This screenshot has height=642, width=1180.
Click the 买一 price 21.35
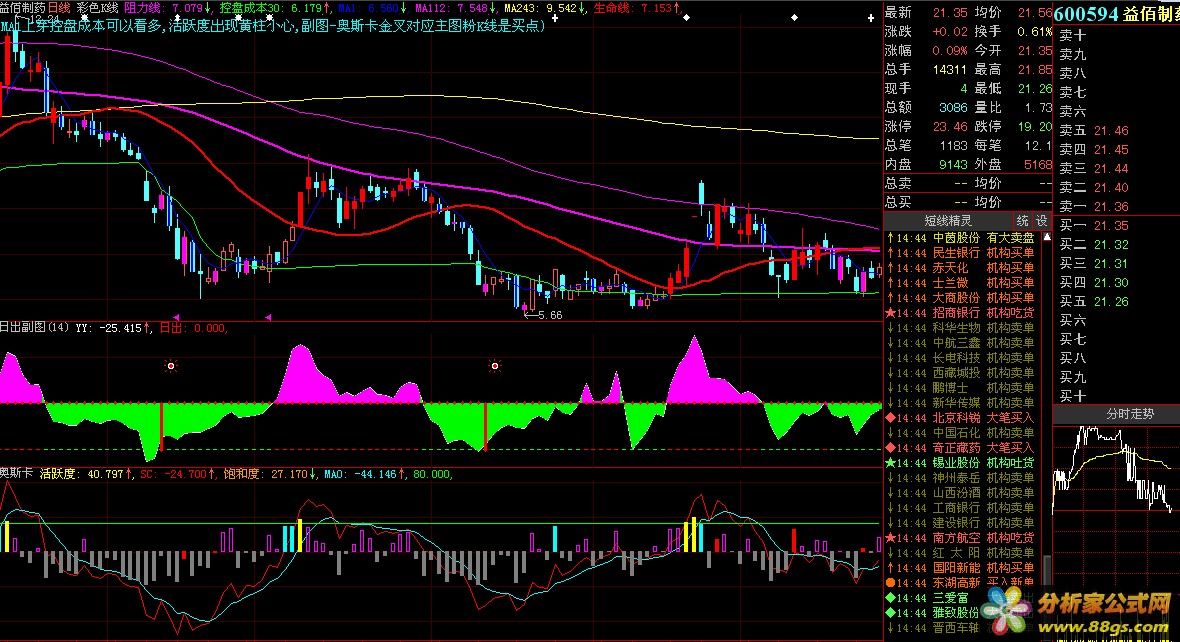(x=1111, y=226)
